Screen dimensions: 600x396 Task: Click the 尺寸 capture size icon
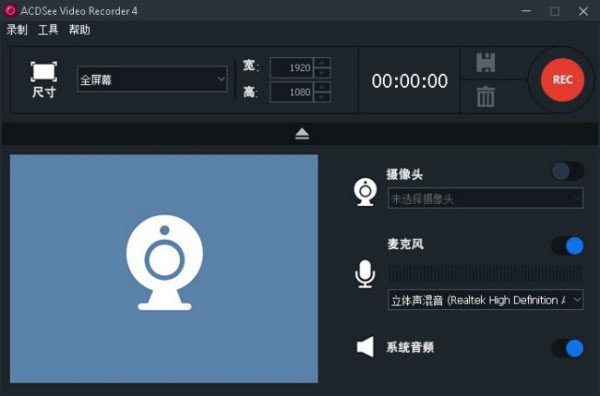pos(44,80)
